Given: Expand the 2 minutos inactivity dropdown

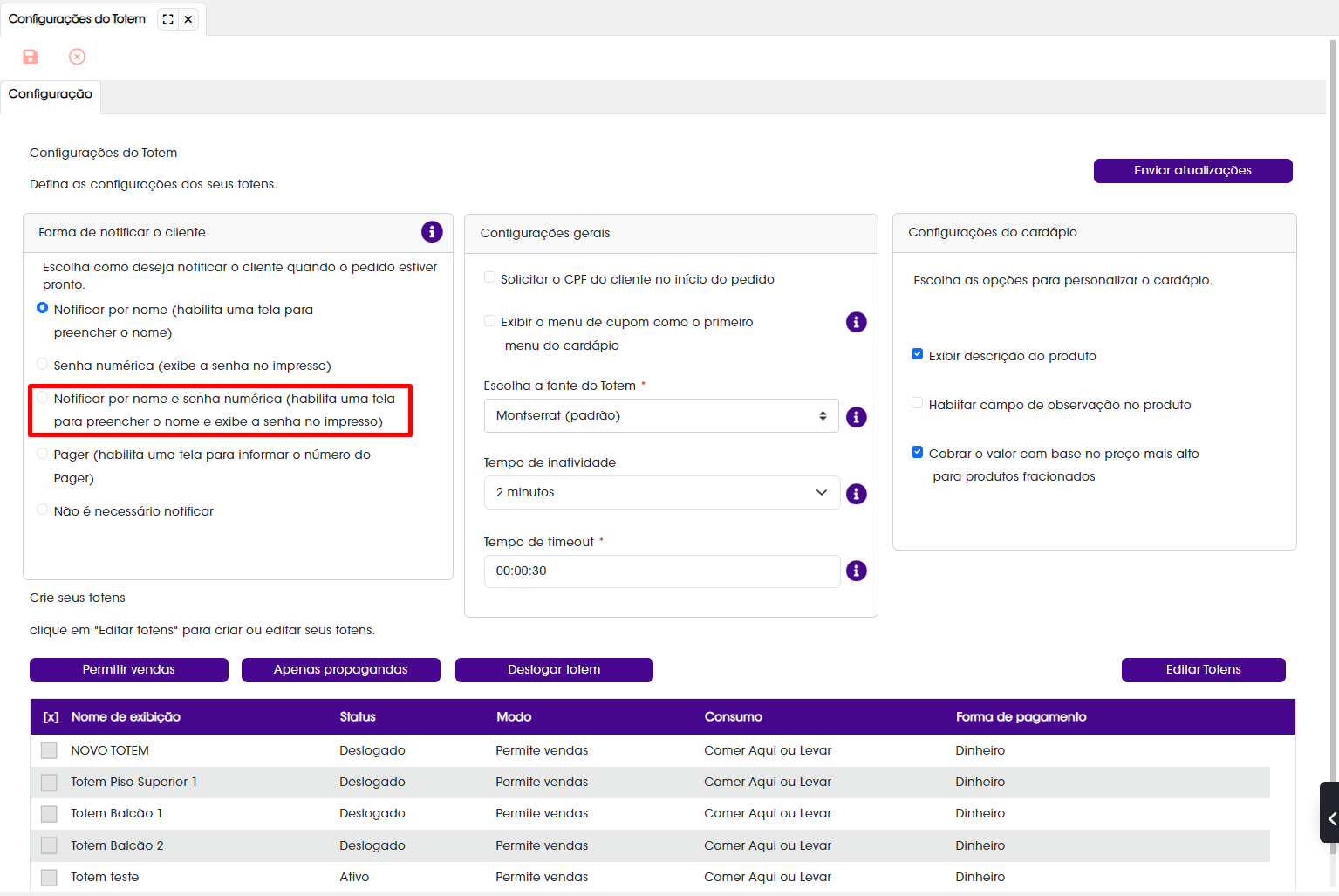Looking at the screenshot, I should 662,492.
